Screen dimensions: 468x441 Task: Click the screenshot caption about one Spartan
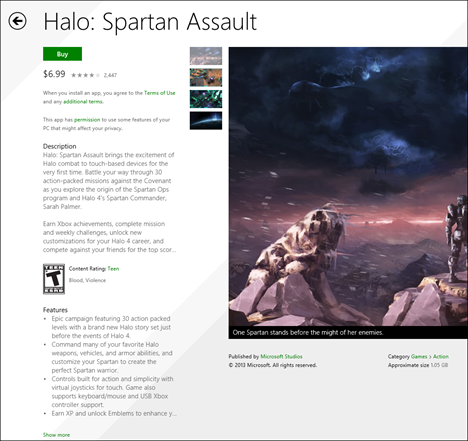308,332
